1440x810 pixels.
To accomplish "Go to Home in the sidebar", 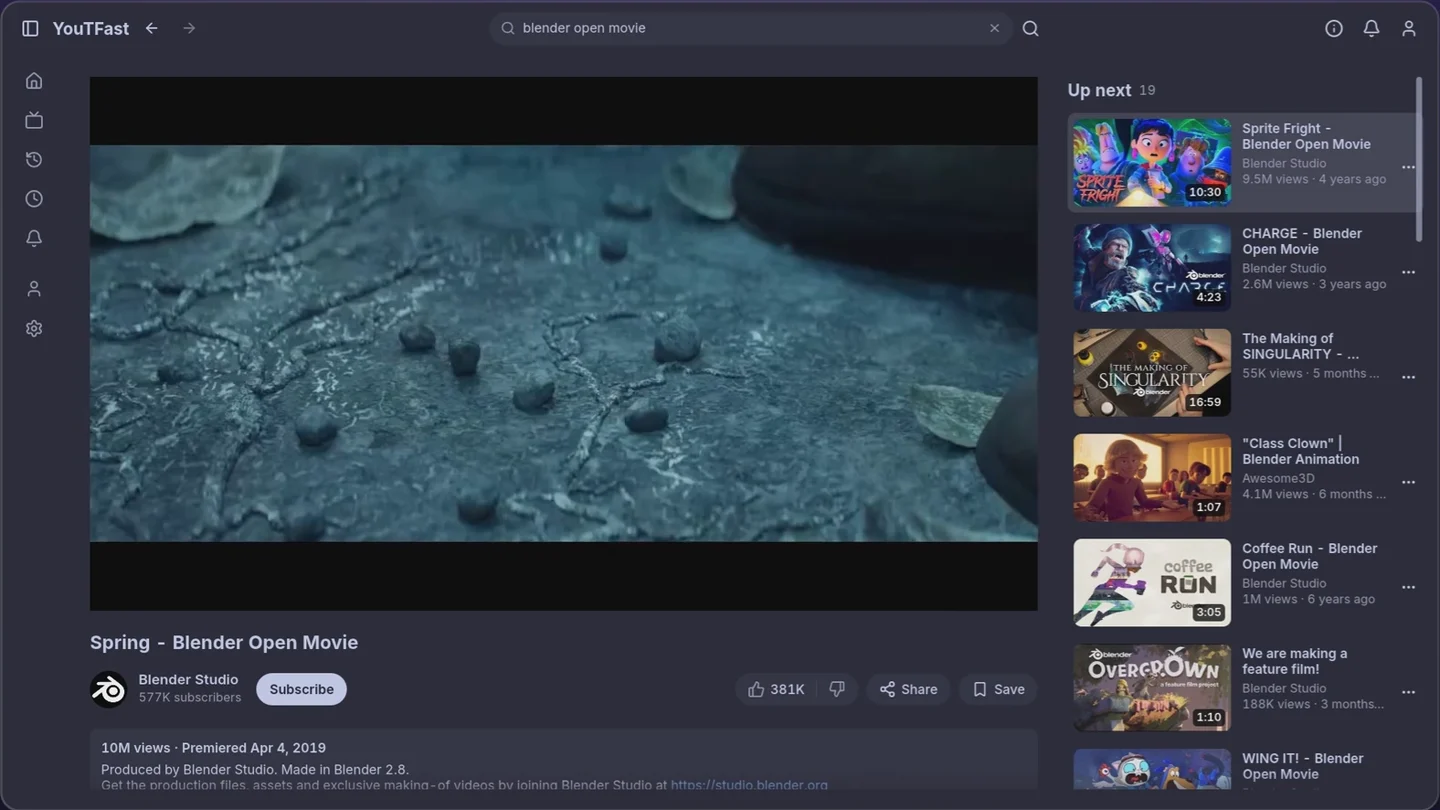I will point(34,80).
